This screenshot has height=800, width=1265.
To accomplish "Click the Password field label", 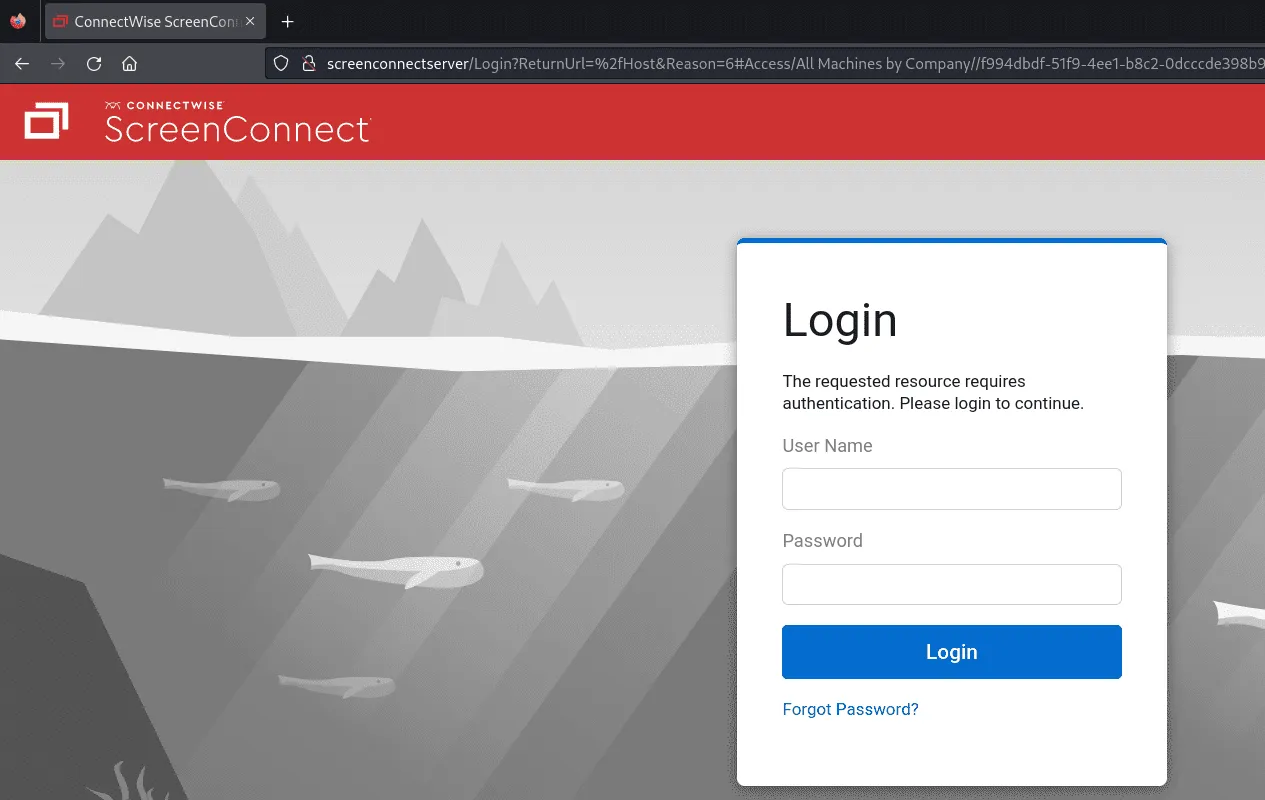I will (822, 541).
